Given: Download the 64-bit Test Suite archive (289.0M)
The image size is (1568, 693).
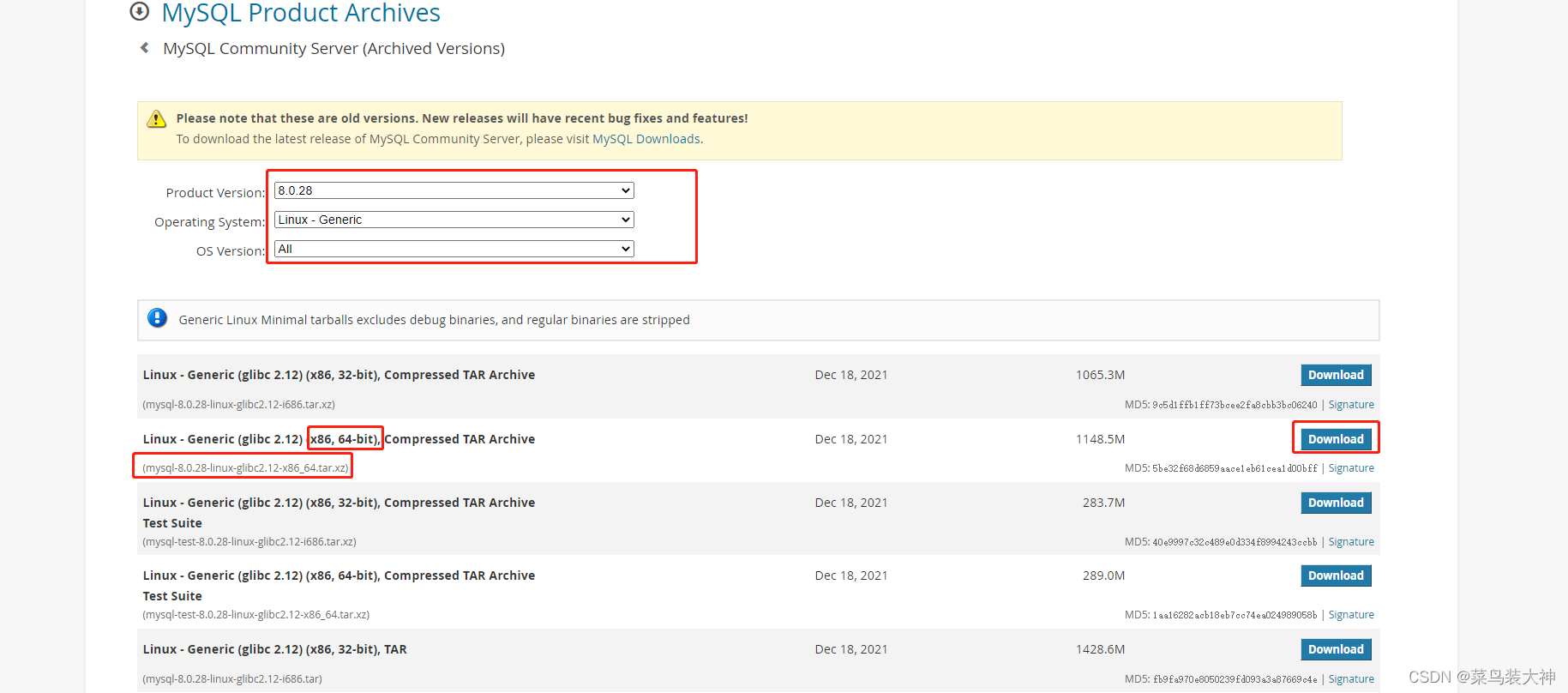Looking at the screenshot, I should [1336, 575].
